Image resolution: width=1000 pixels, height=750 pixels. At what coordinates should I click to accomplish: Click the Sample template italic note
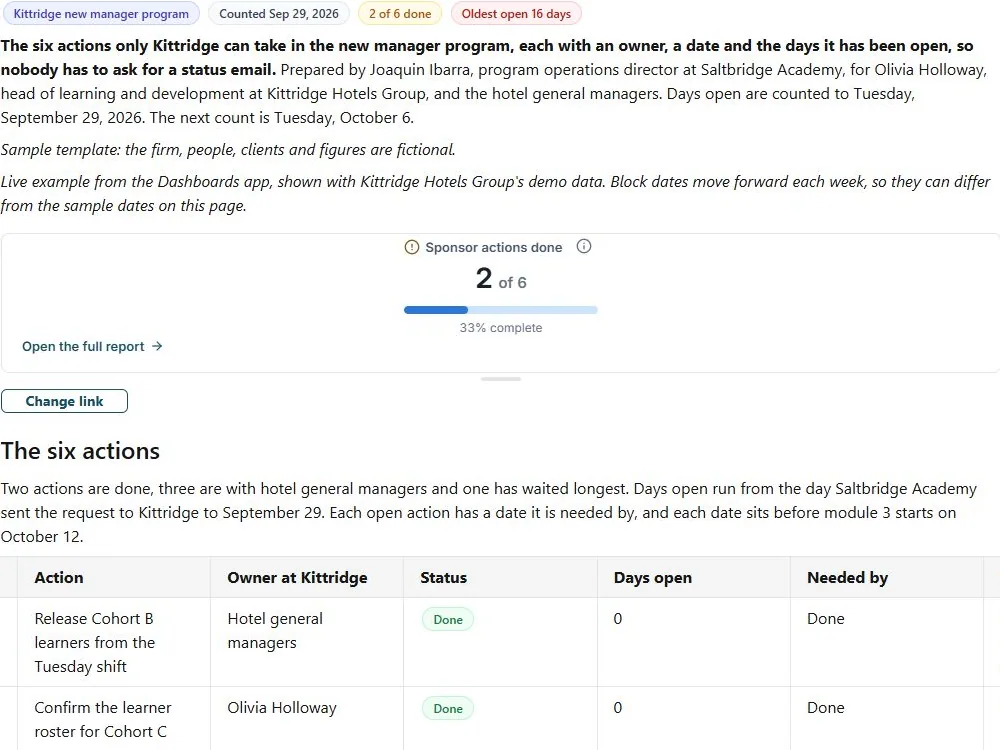click(x=228, y=150)
